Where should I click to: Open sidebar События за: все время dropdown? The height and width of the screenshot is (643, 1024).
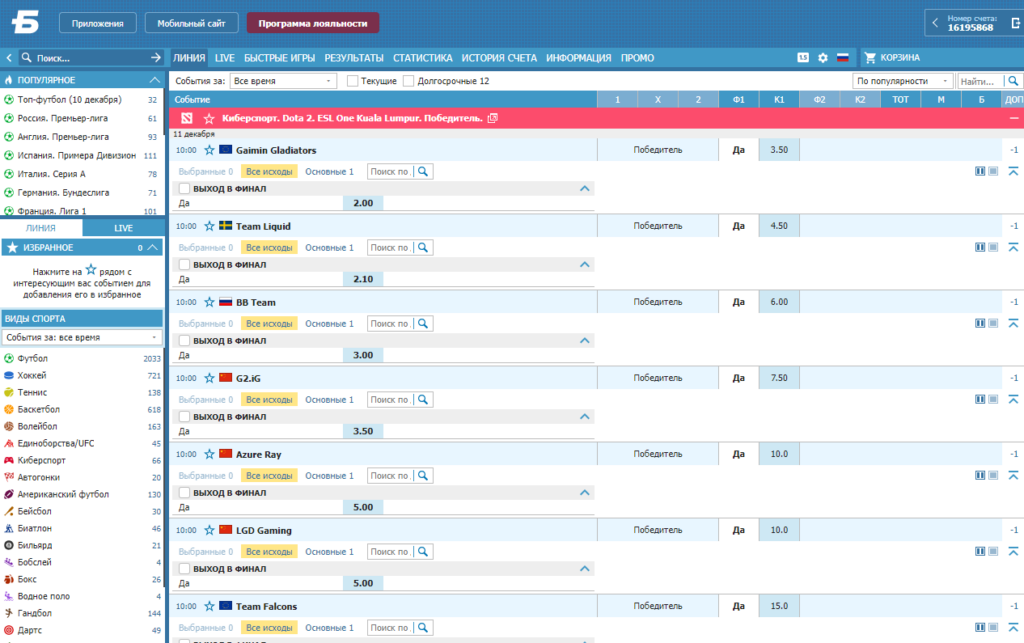pos(82,337)
